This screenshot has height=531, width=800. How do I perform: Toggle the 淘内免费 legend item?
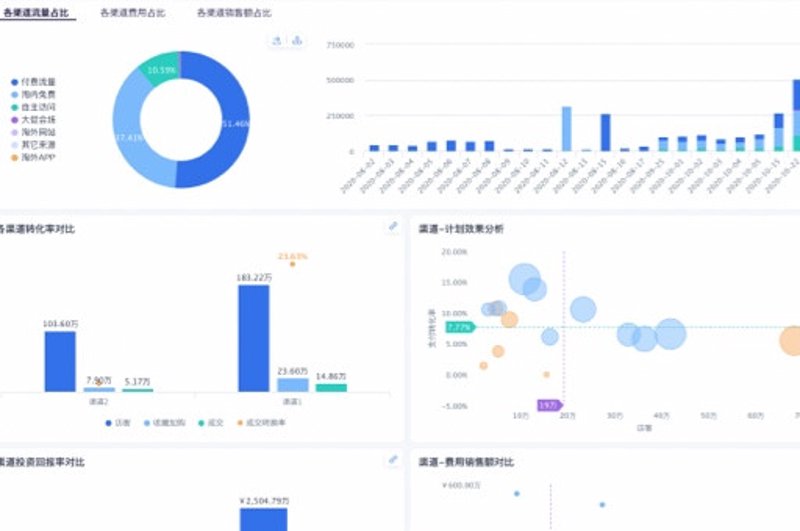pyautogui.click(x=33, y=94)
